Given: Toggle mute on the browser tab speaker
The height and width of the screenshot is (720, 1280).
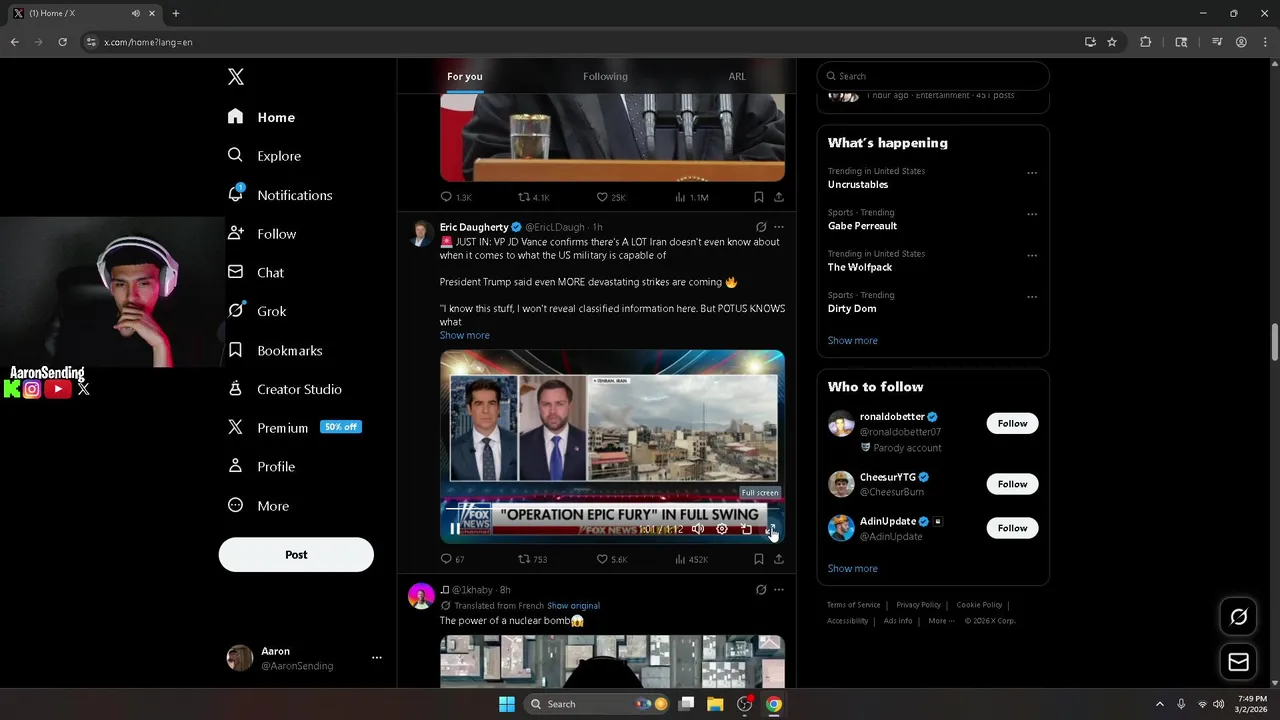Looking at the screenshot, I should pos(136,13).
